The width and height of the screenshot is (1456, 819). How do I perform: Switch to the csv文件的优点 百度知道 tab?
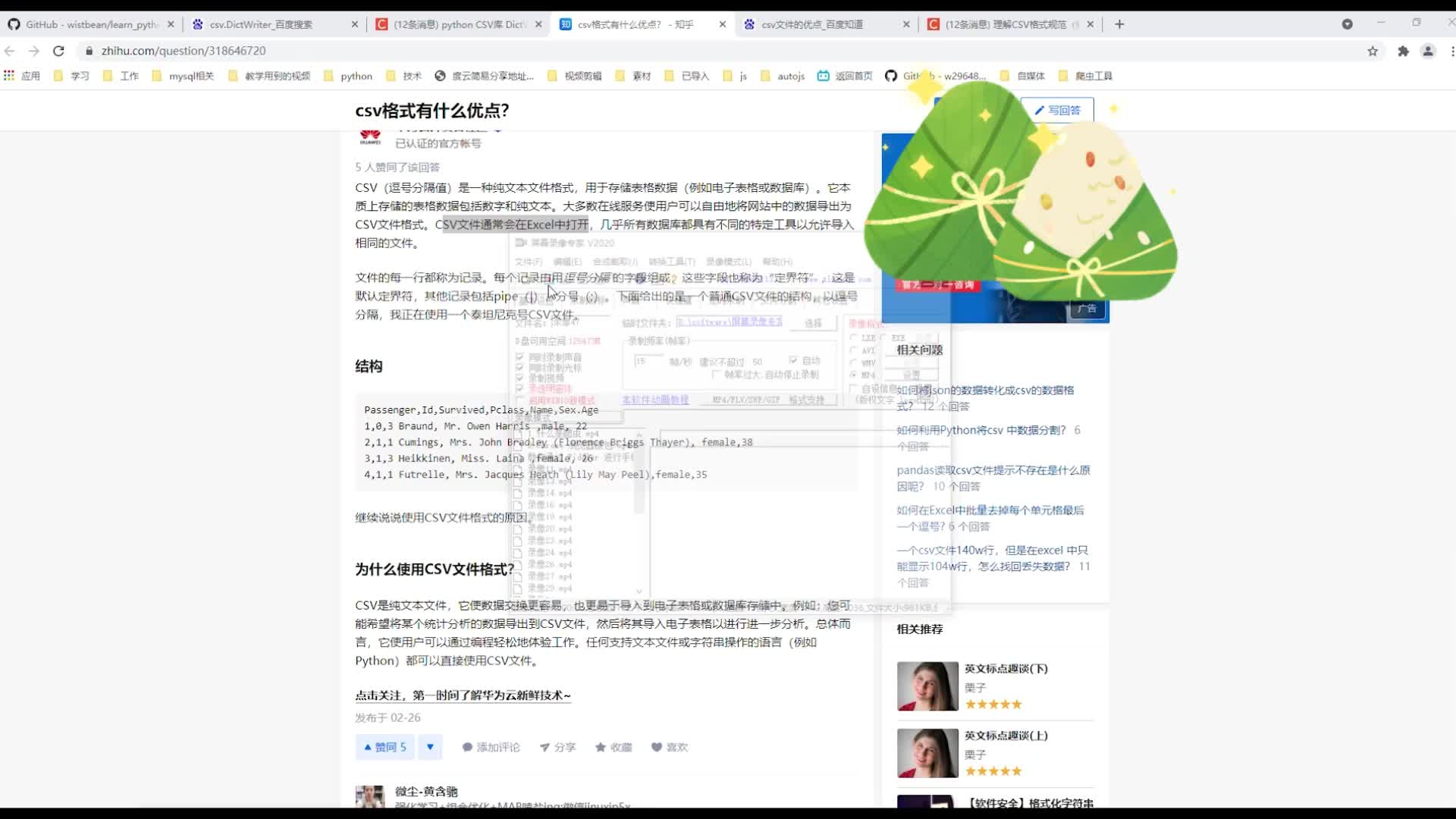(x=826, y=24)
